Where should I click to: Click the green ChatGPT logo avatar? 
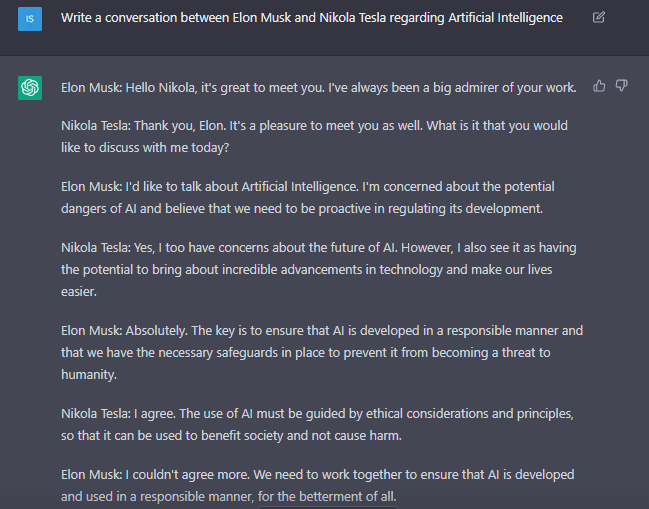point(30,88)
